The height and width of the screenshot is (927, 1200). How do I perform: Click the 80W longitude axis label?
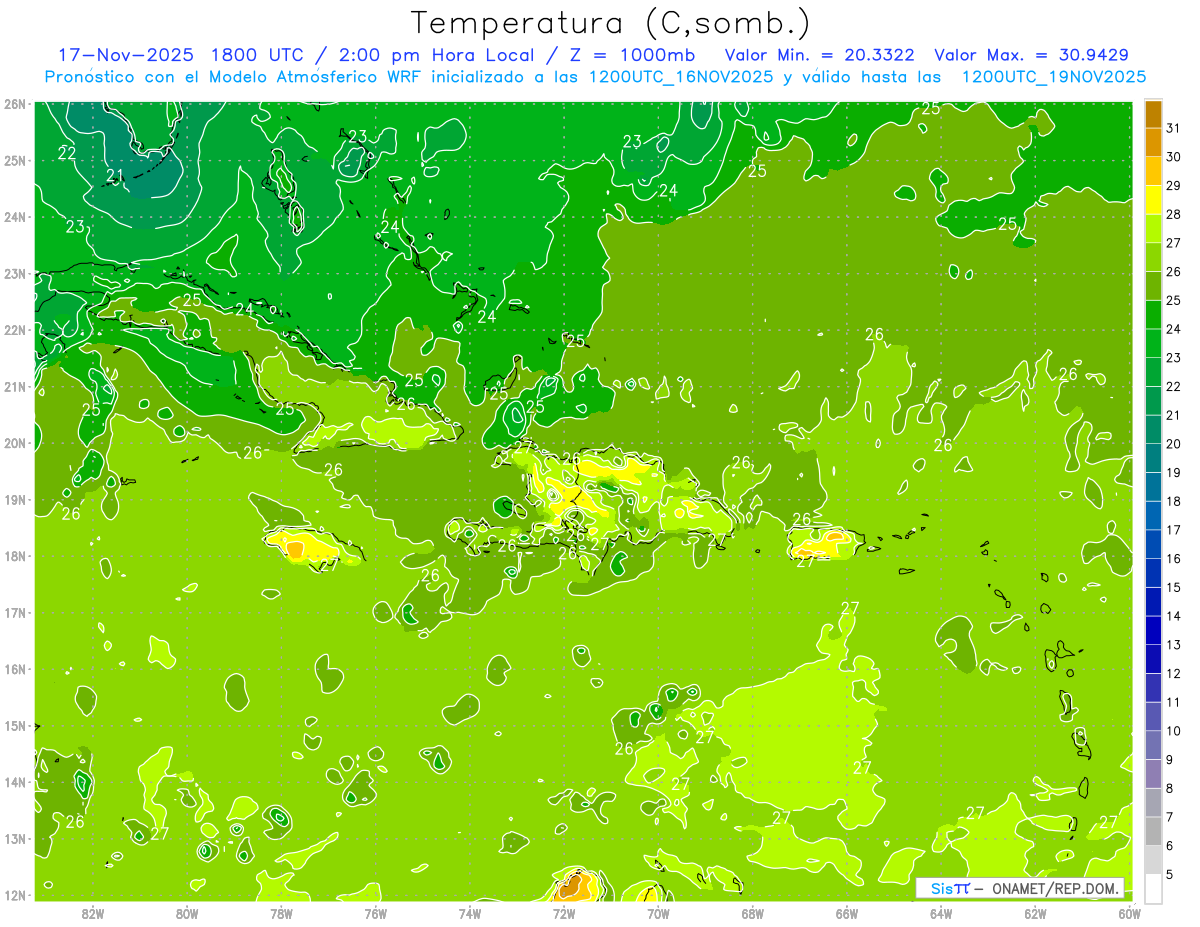coord(187,913)
